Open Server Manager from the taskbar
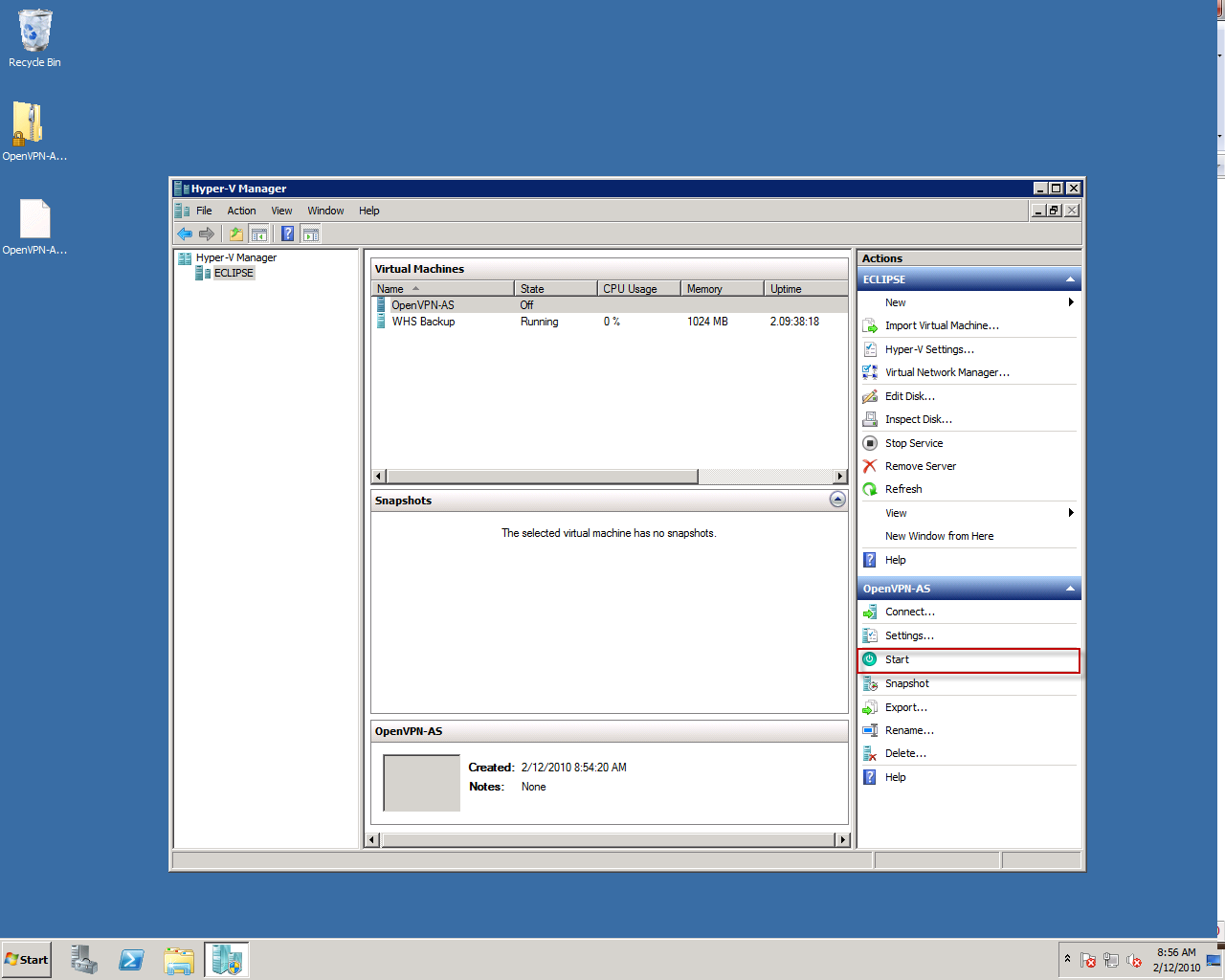 coord(84,959)
